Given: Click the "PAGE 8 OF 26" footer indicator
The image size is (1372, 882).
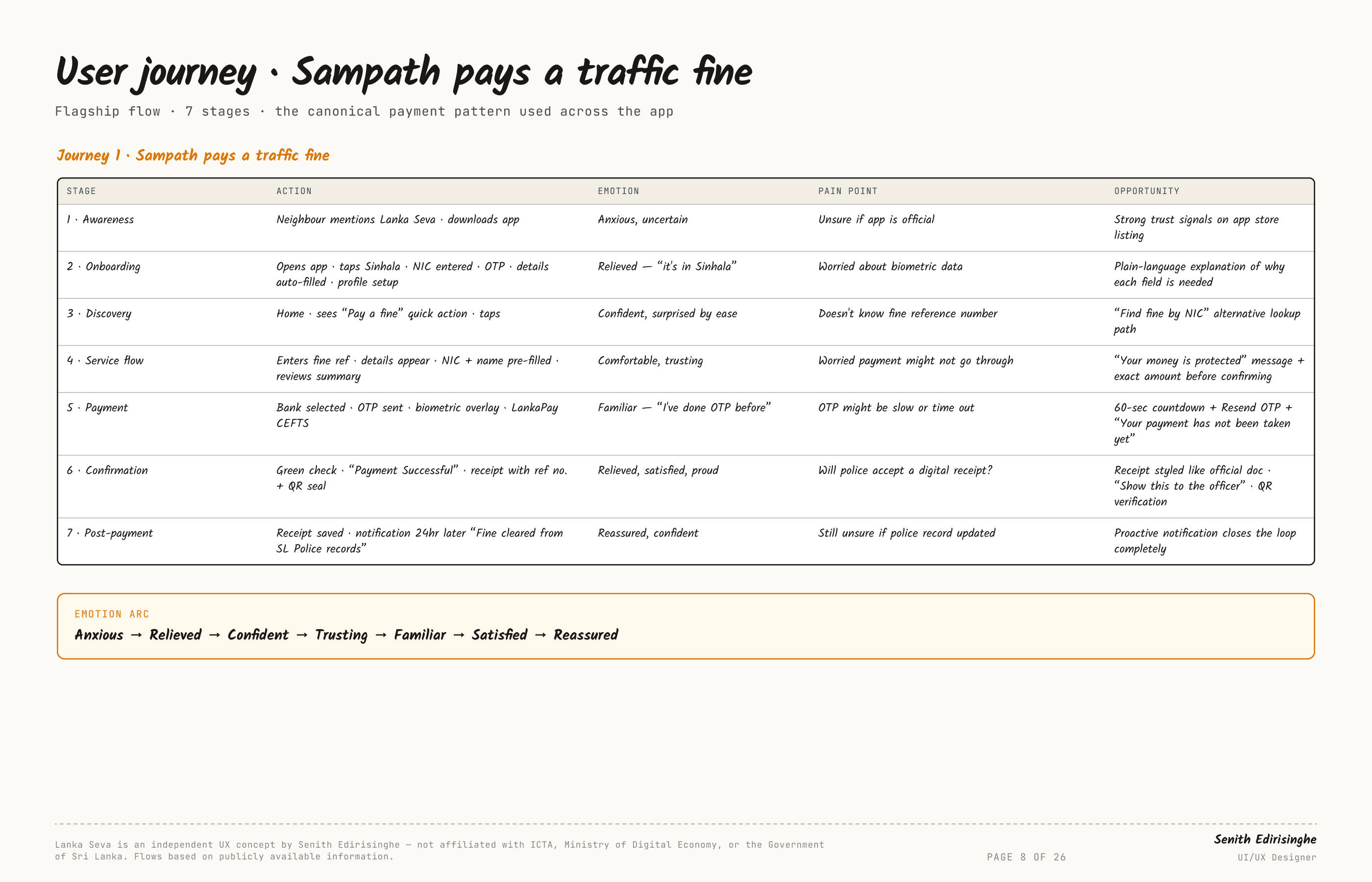Looking at the screenshot, I should [1026, 857].
